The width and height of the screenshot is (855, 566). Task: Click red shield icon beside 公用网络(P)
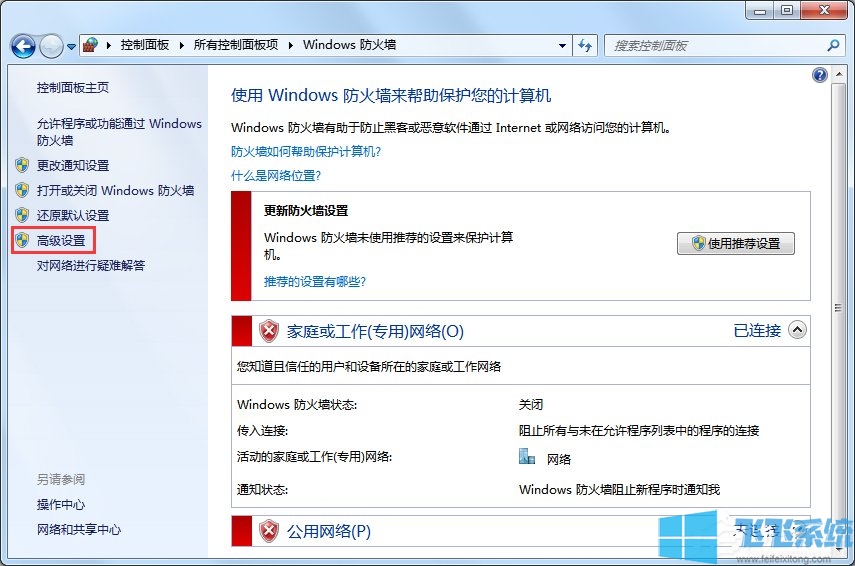click(269, 531)
